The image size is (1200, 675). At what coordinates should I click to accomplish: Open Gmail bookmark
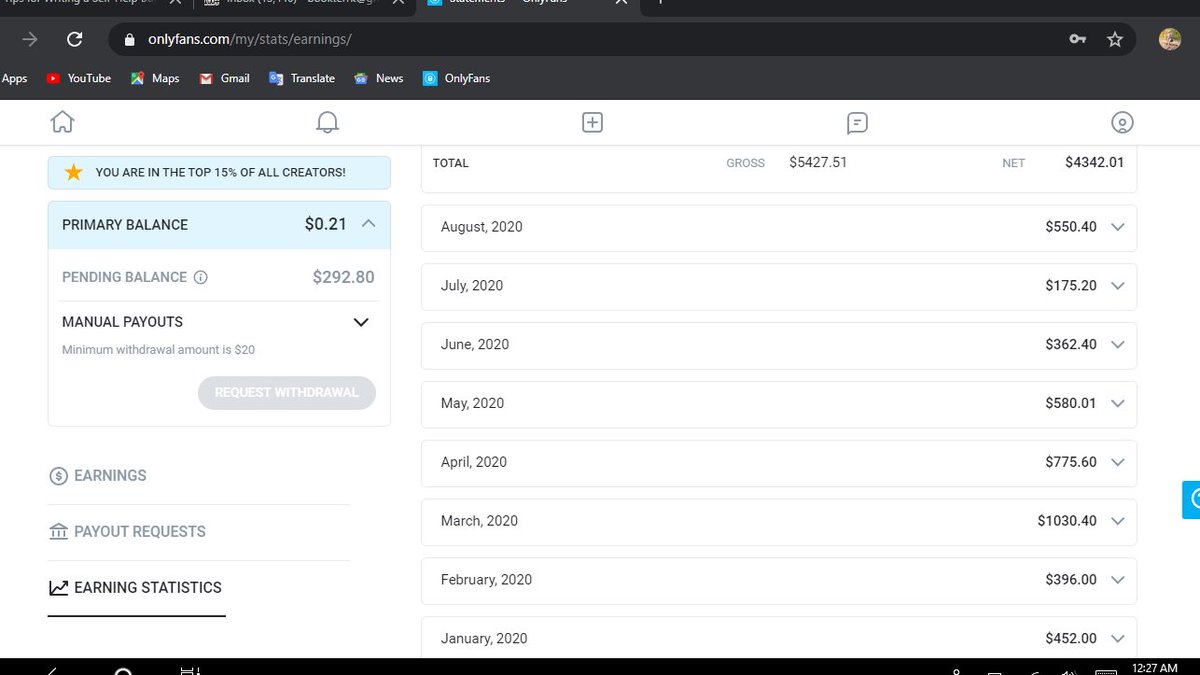pyautogui.click(x=224, y=78)
